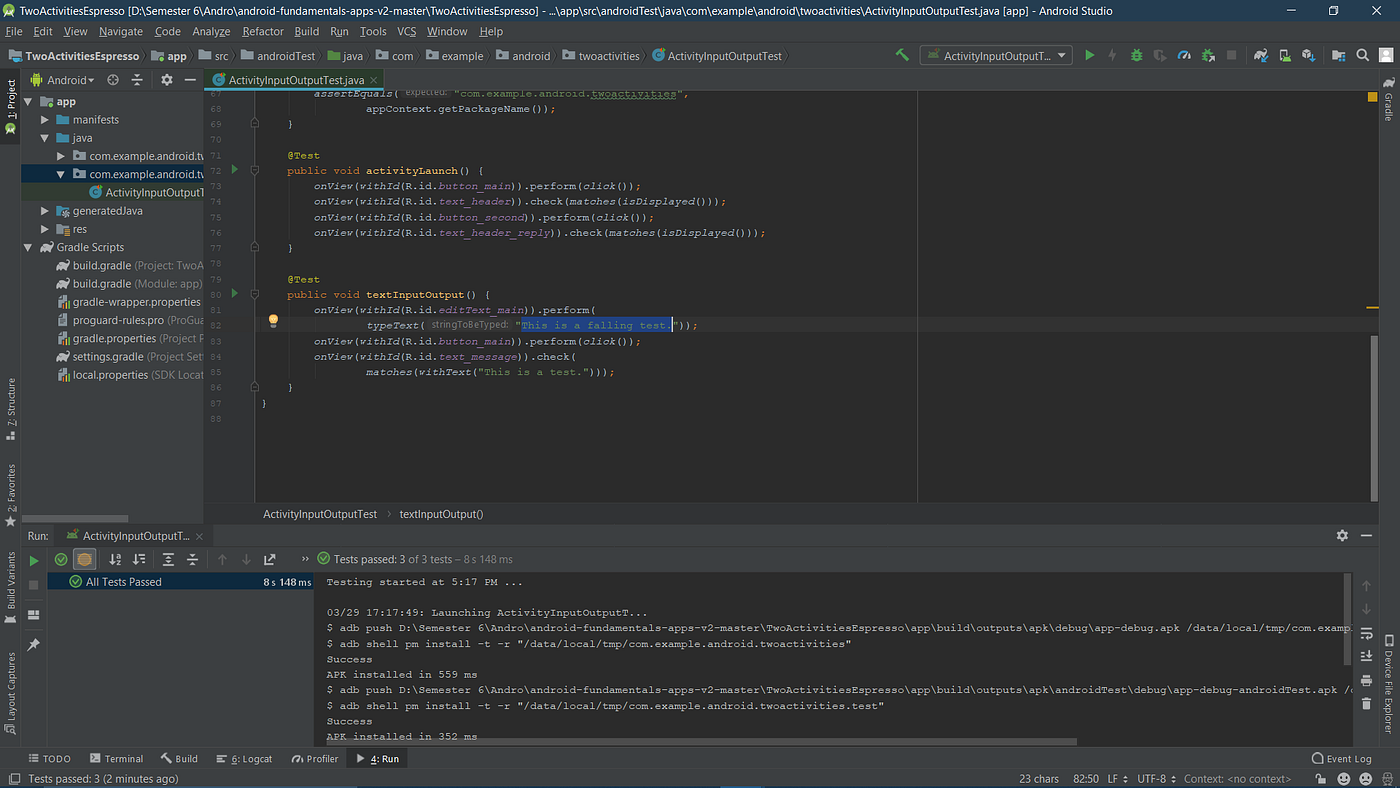Screen dimensions: 1400x788
Task: Open the Refactor menu
Action: click(262, 31)
